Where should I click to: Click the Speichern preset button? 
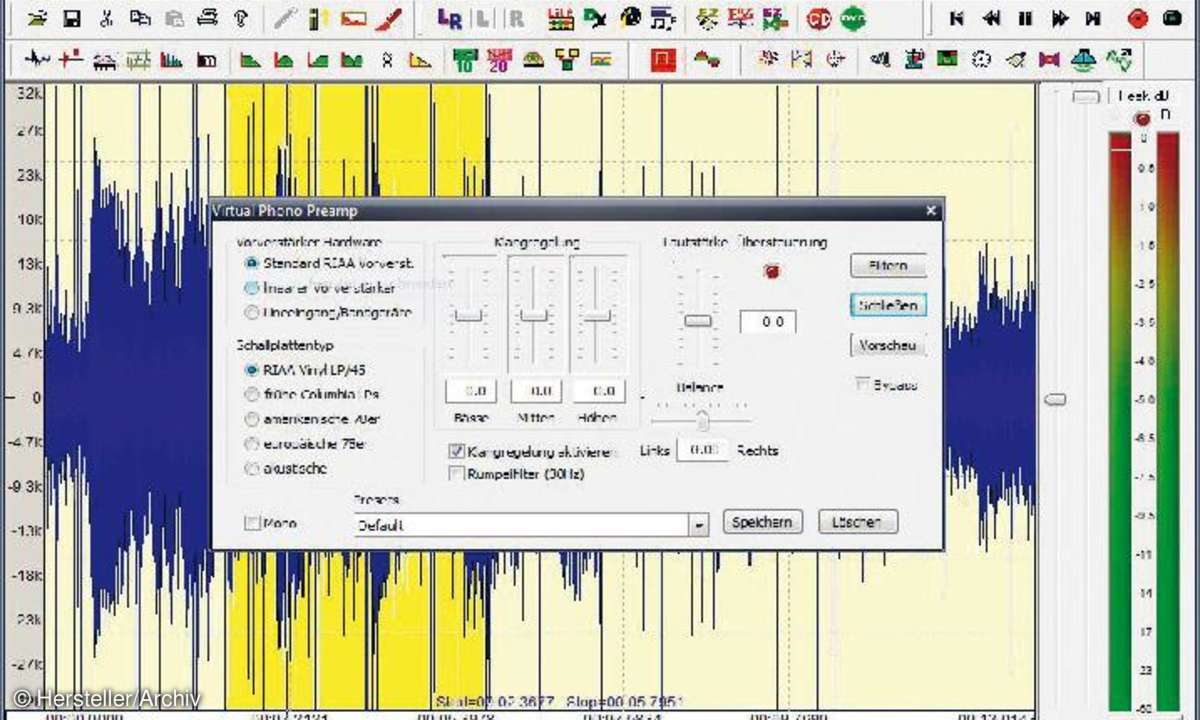coord(763,522)
